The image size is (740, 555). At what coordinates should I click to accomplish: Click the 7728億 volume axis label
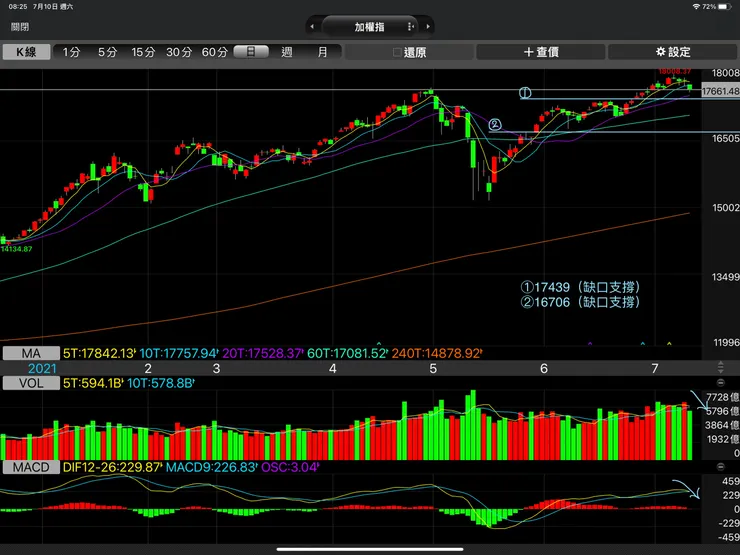point(723,397)
